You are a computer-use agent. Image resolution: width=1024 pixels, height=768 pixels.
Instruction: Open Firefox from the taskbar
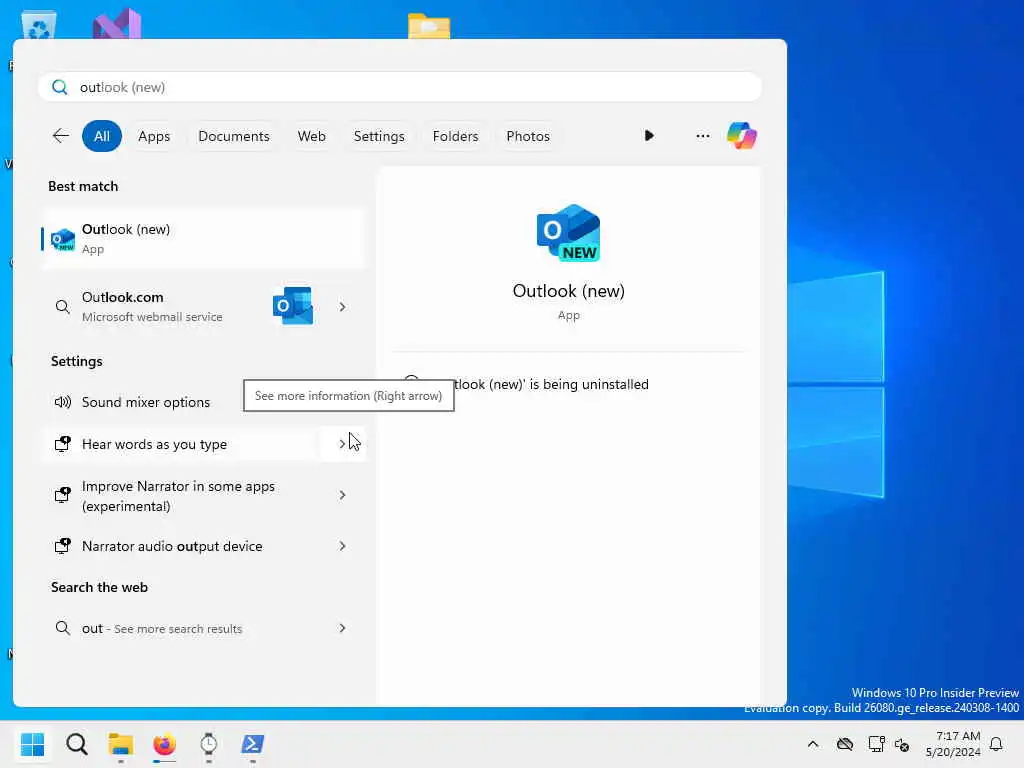click(165, 744)
